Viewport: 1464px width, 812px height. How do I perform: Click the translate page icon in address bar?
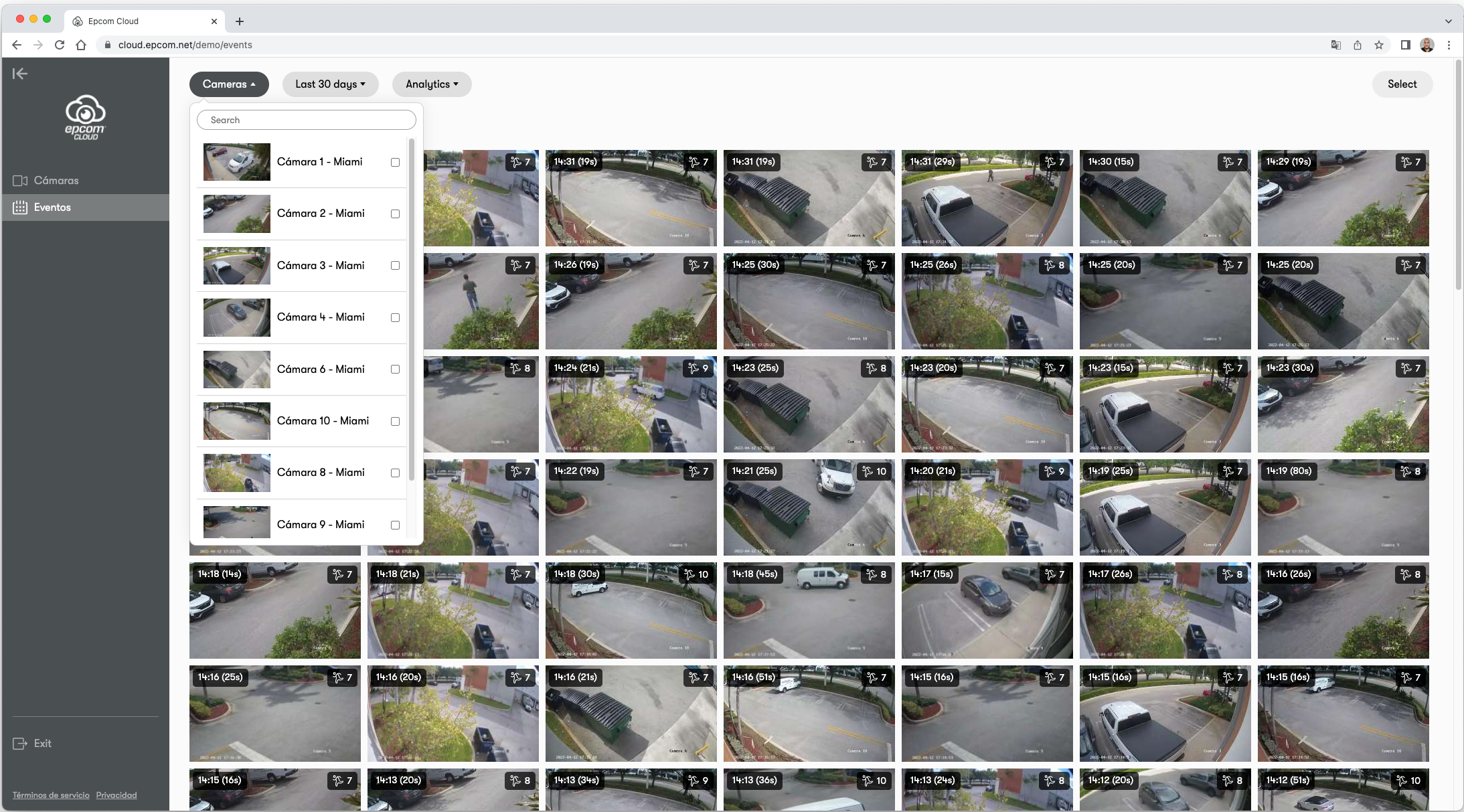[x=1336, y=45]
